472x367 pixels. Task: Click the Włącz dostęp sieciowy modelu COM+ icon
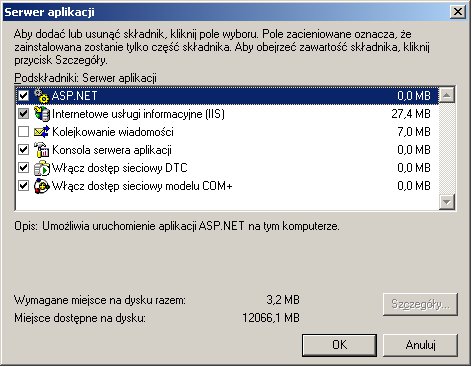click(42, 186)
